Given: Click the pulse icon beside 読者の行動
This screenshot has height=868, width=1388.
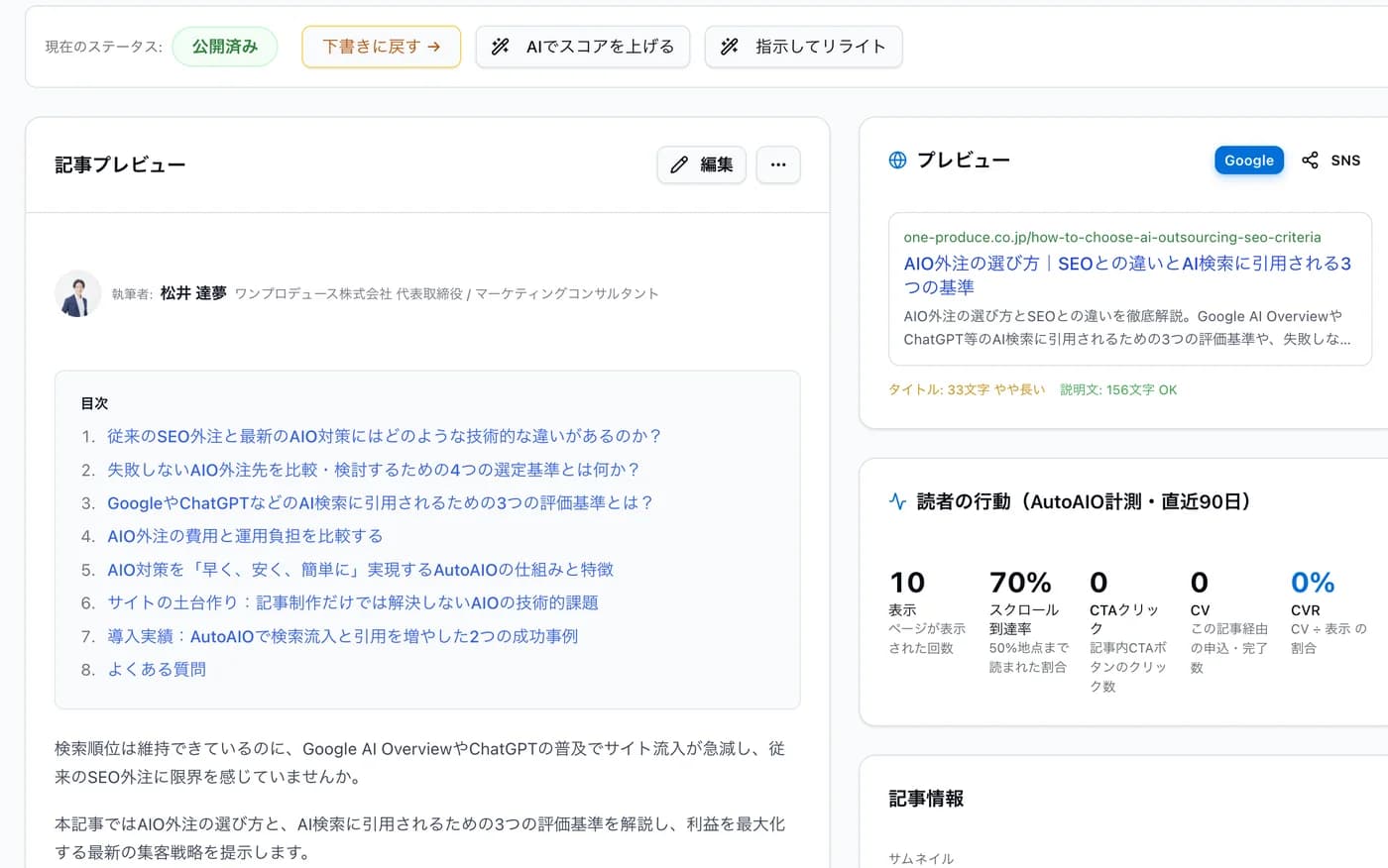Looking at the screenshot, I should point(898,501).
